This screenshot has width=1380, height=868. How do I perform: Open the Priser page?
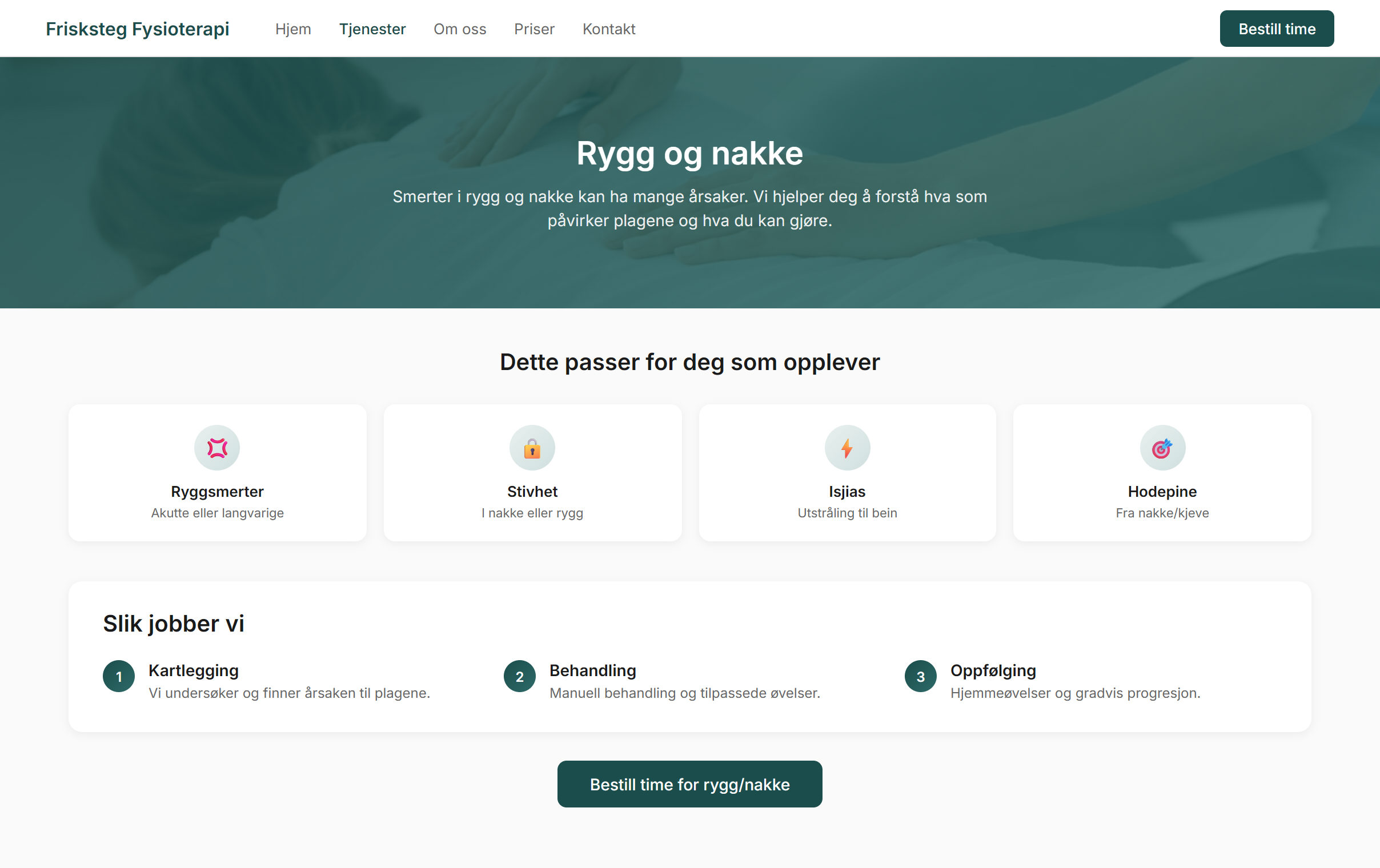point(533,29)
